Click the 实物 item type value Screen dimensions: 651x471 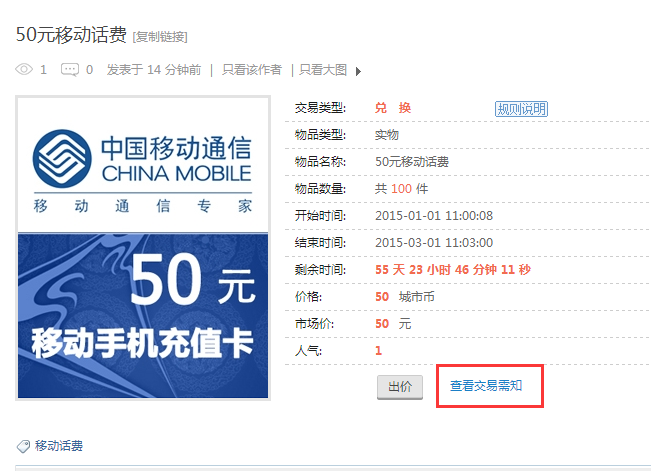pos(387,135)
